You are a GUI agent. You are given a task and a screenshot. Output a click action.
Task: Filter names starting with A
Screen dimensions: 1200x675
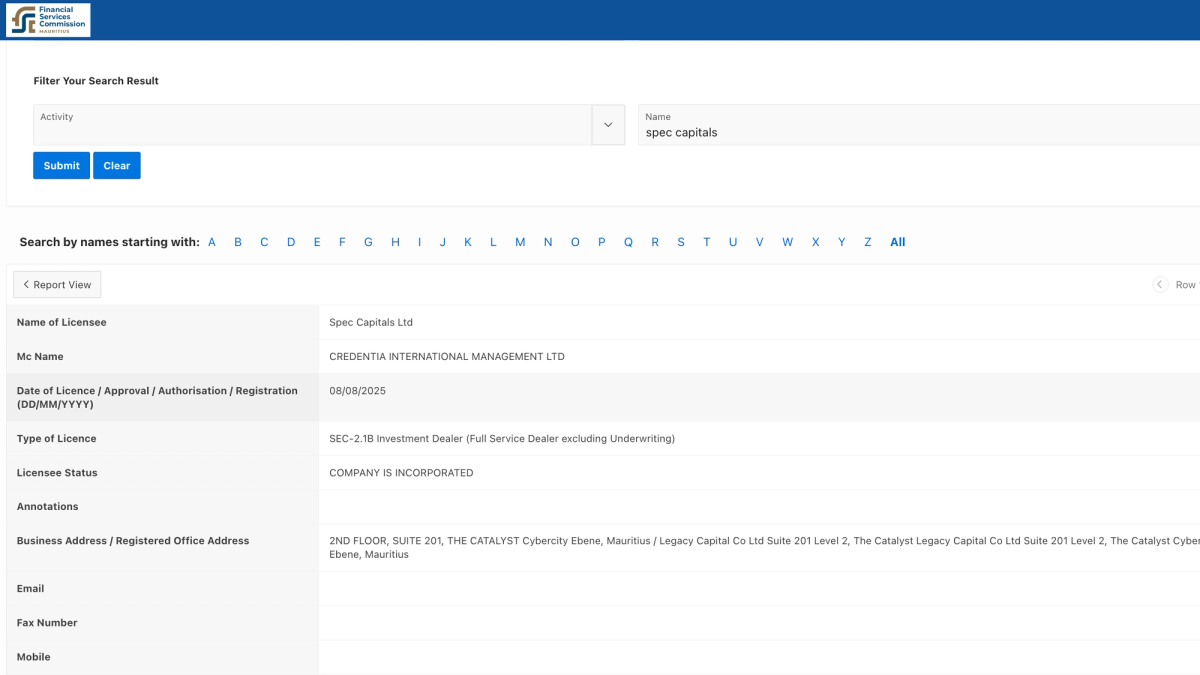tap(212, 242)
